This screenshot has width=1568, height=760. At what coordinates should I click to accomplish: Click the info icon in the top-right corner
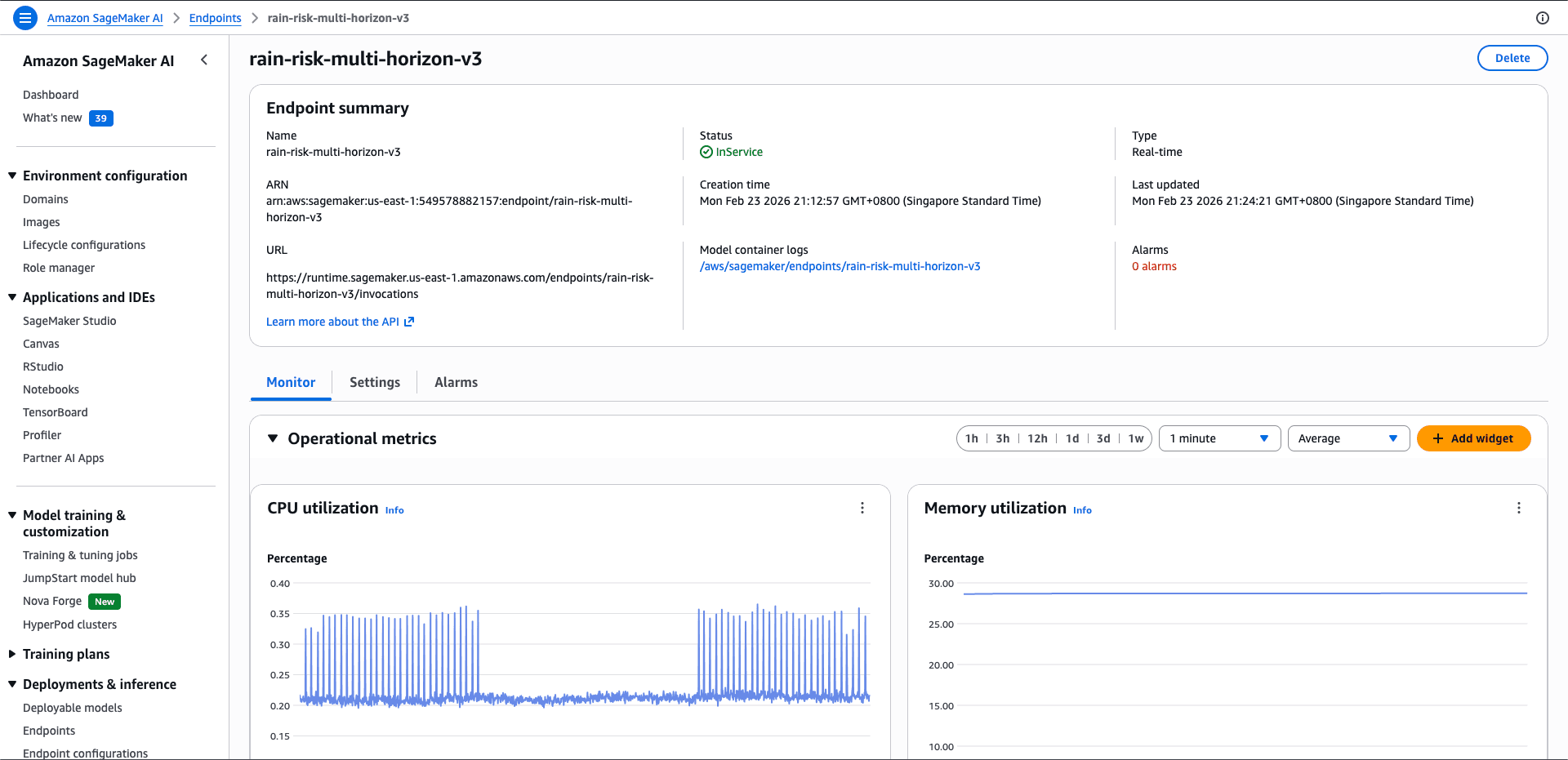pyautogui.click(x=1543, y=17)
